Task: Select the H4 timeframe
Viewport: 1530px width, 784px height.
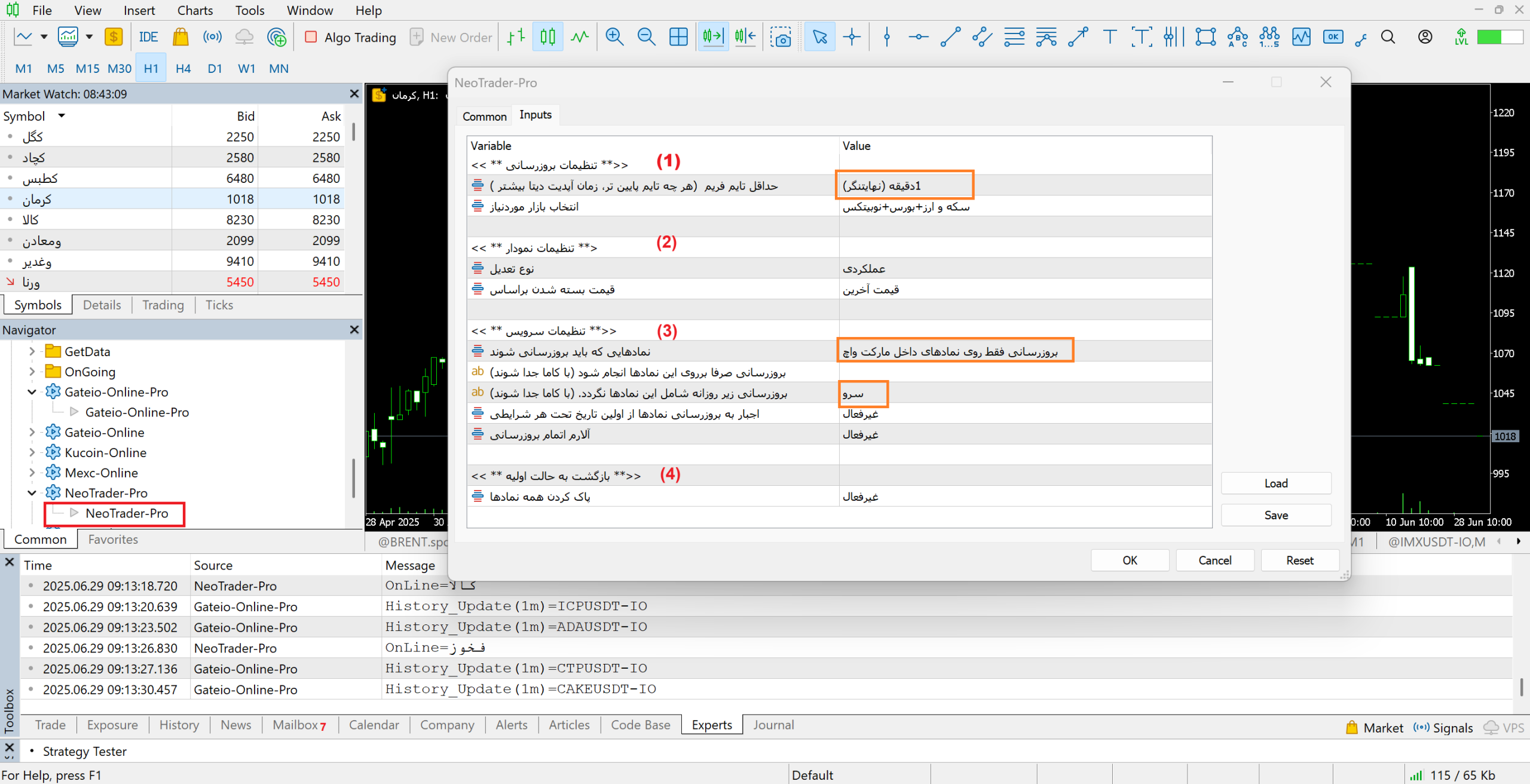Action: 183,69
